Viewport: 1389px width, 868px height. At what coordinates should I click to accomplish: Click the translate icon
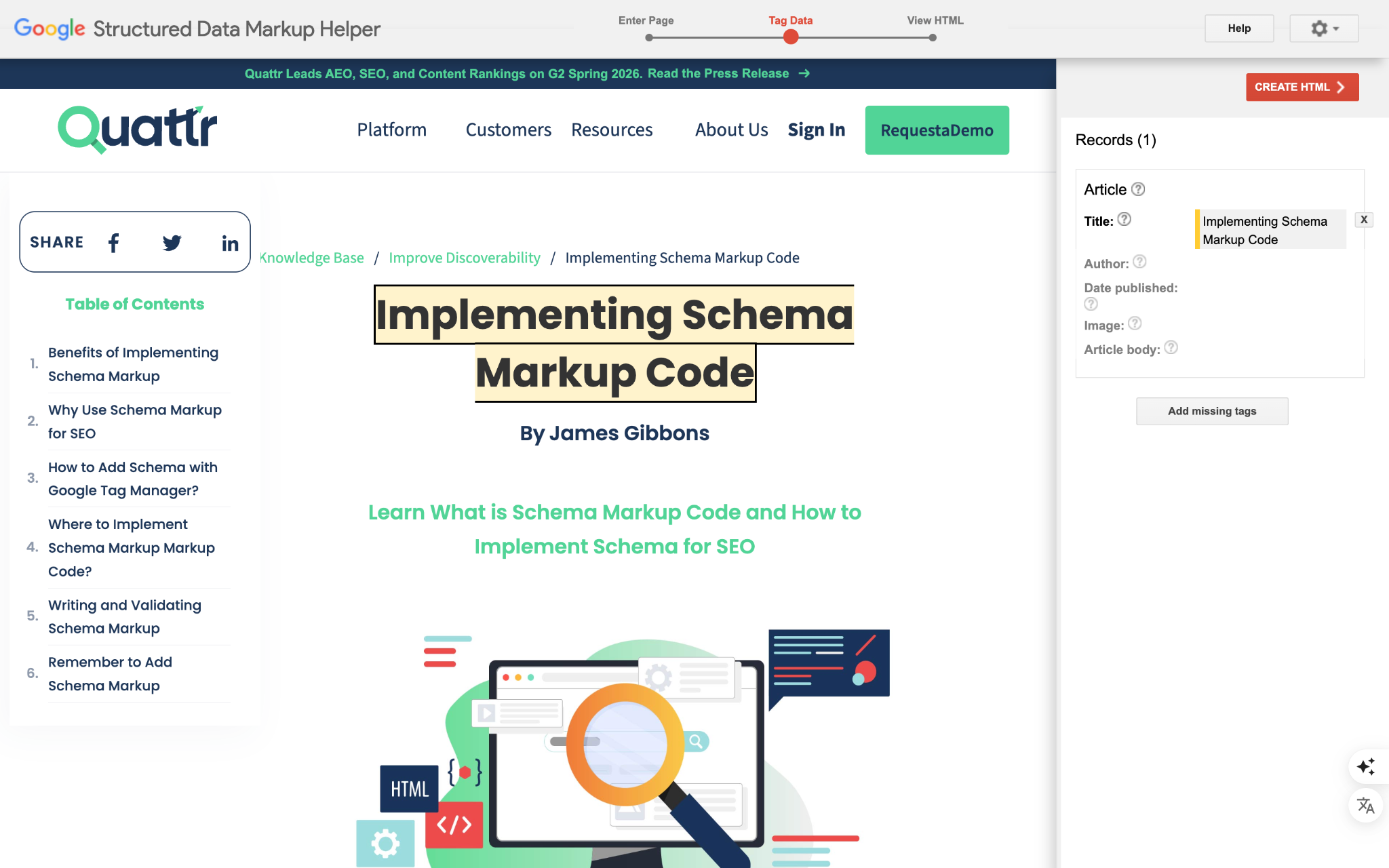(1365, 806)
